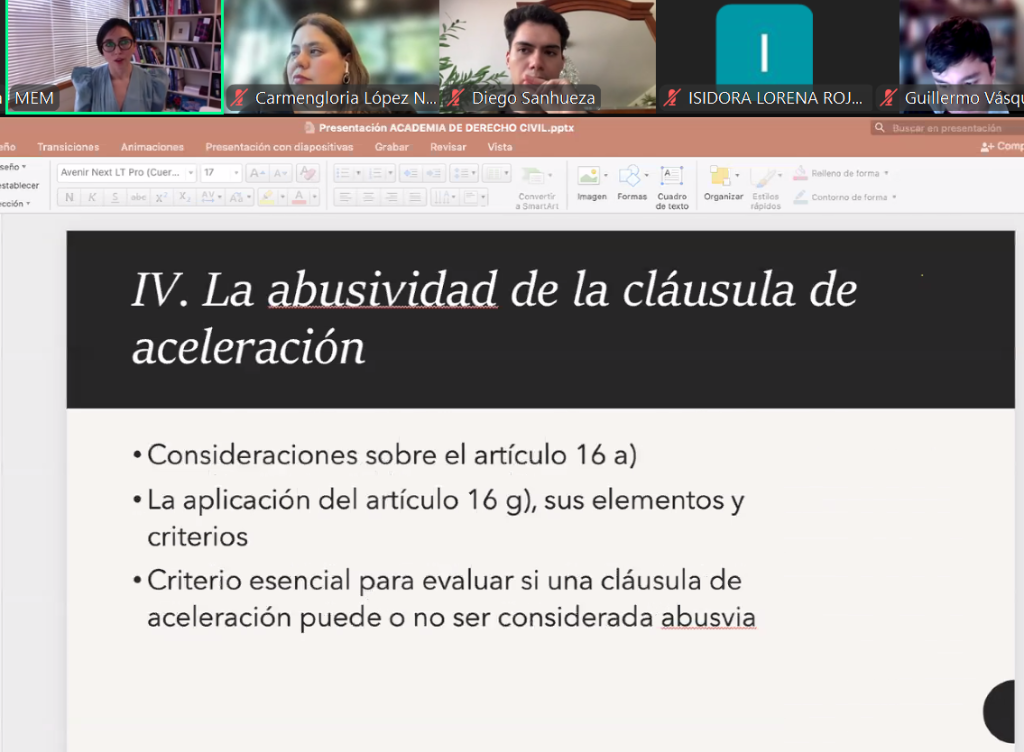Insert a picture with the Imagen icon

click(590, 182)
